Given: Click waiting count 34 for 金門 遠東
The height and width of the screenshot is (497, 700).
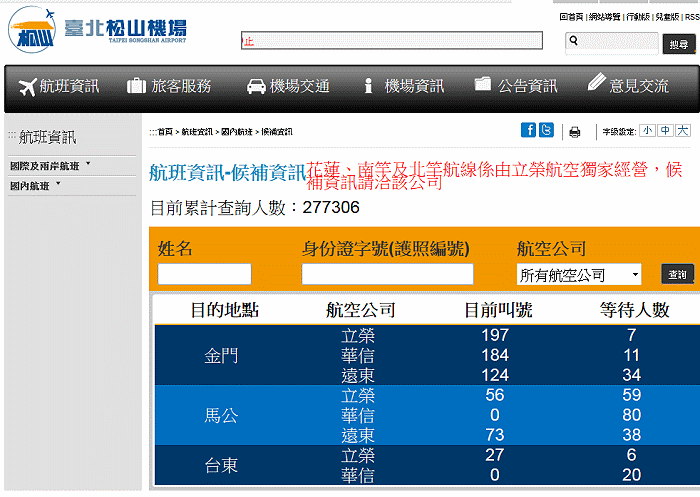Looking at the screenshot, I should (632, 375).
